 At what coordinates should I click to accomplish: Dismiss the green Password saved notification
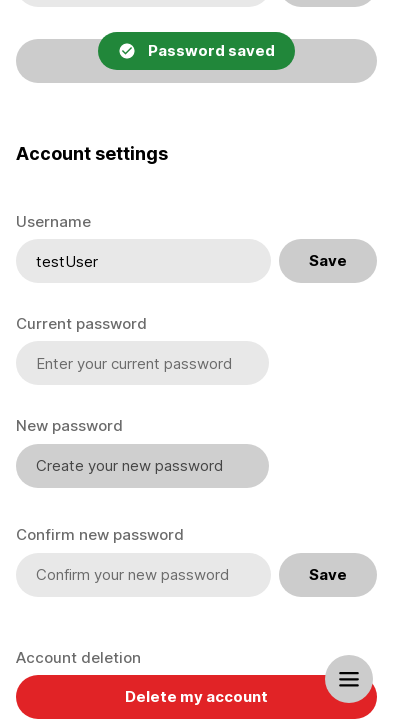click(x=196, y=51)
